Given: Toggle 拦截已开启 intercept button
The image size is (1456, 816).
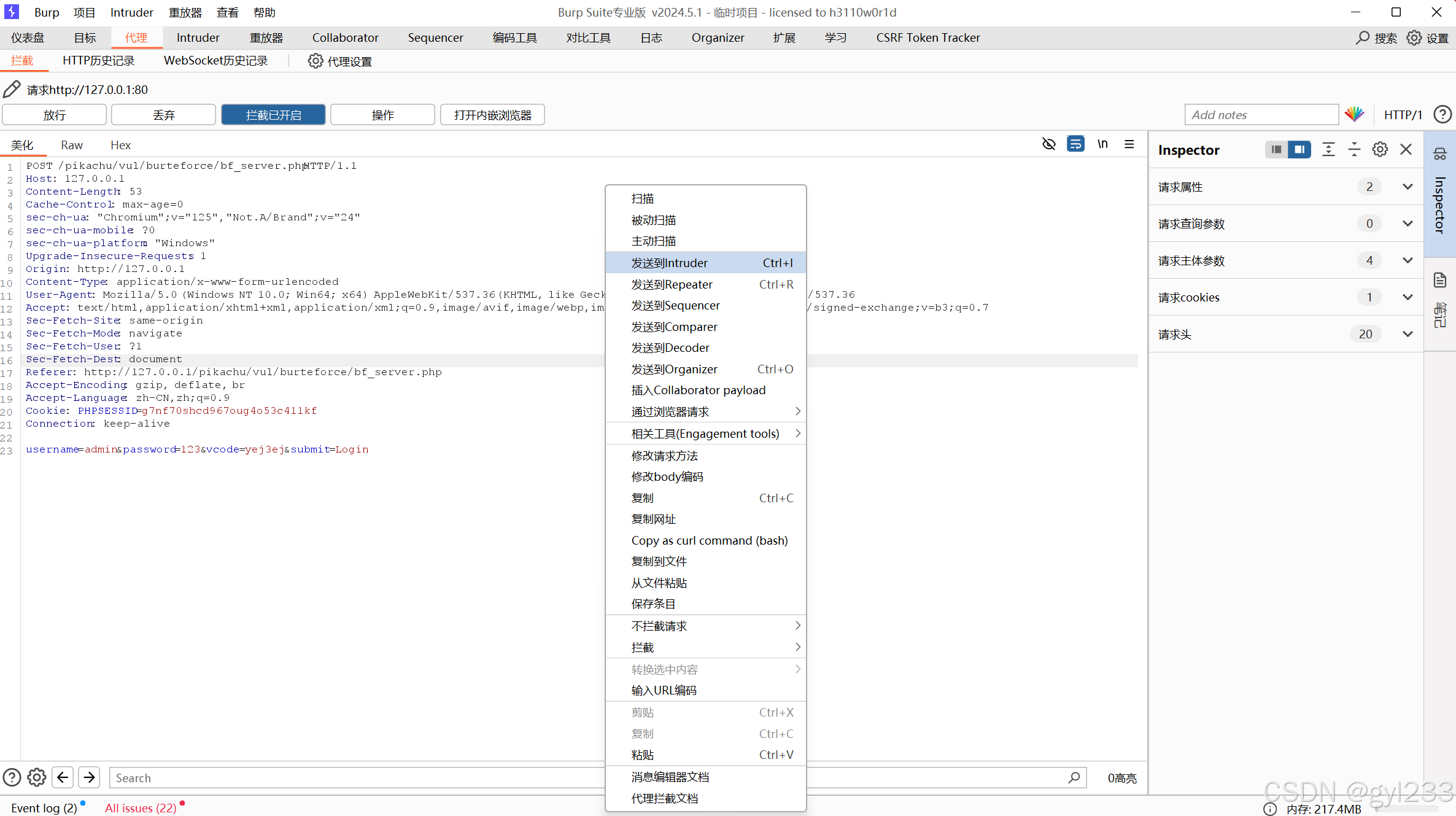Looking at the screenshot, I should point(273,115).
